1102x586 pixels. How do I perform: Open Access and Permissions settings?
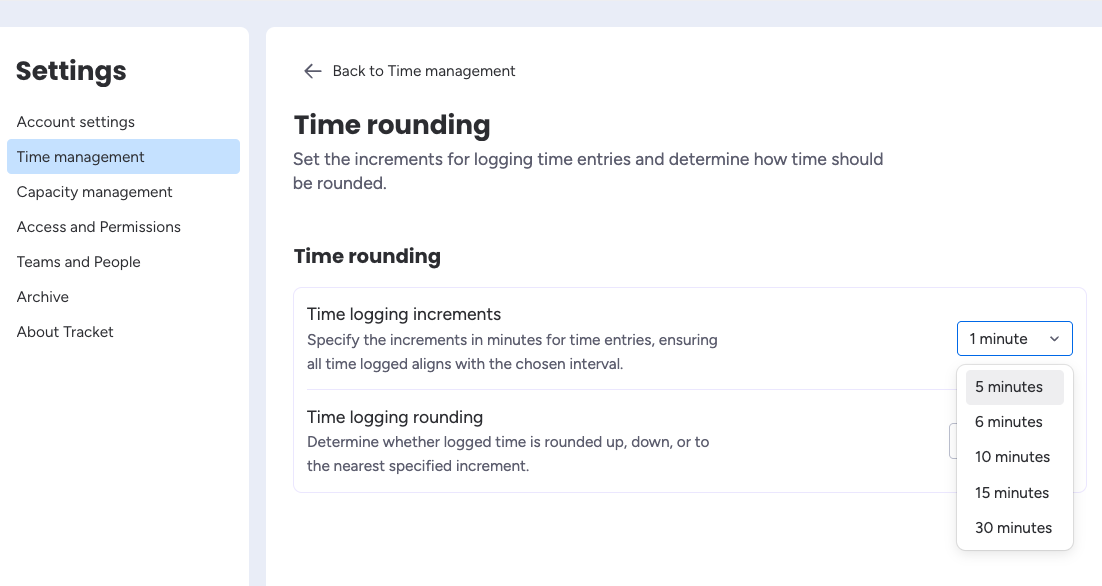pos(99,227)
